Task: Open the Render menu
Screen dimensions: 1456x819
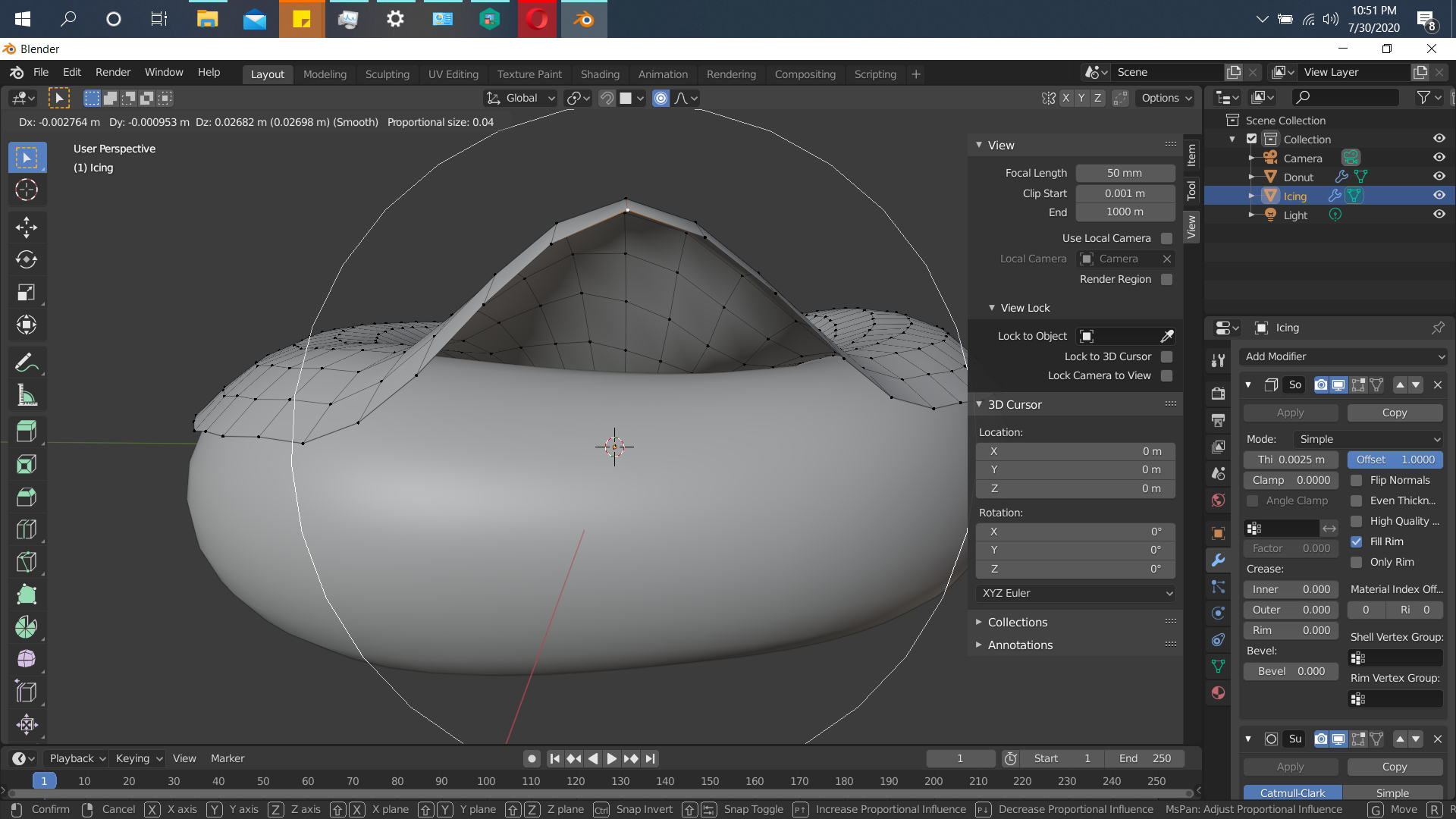Action: (x=113, y=72)
